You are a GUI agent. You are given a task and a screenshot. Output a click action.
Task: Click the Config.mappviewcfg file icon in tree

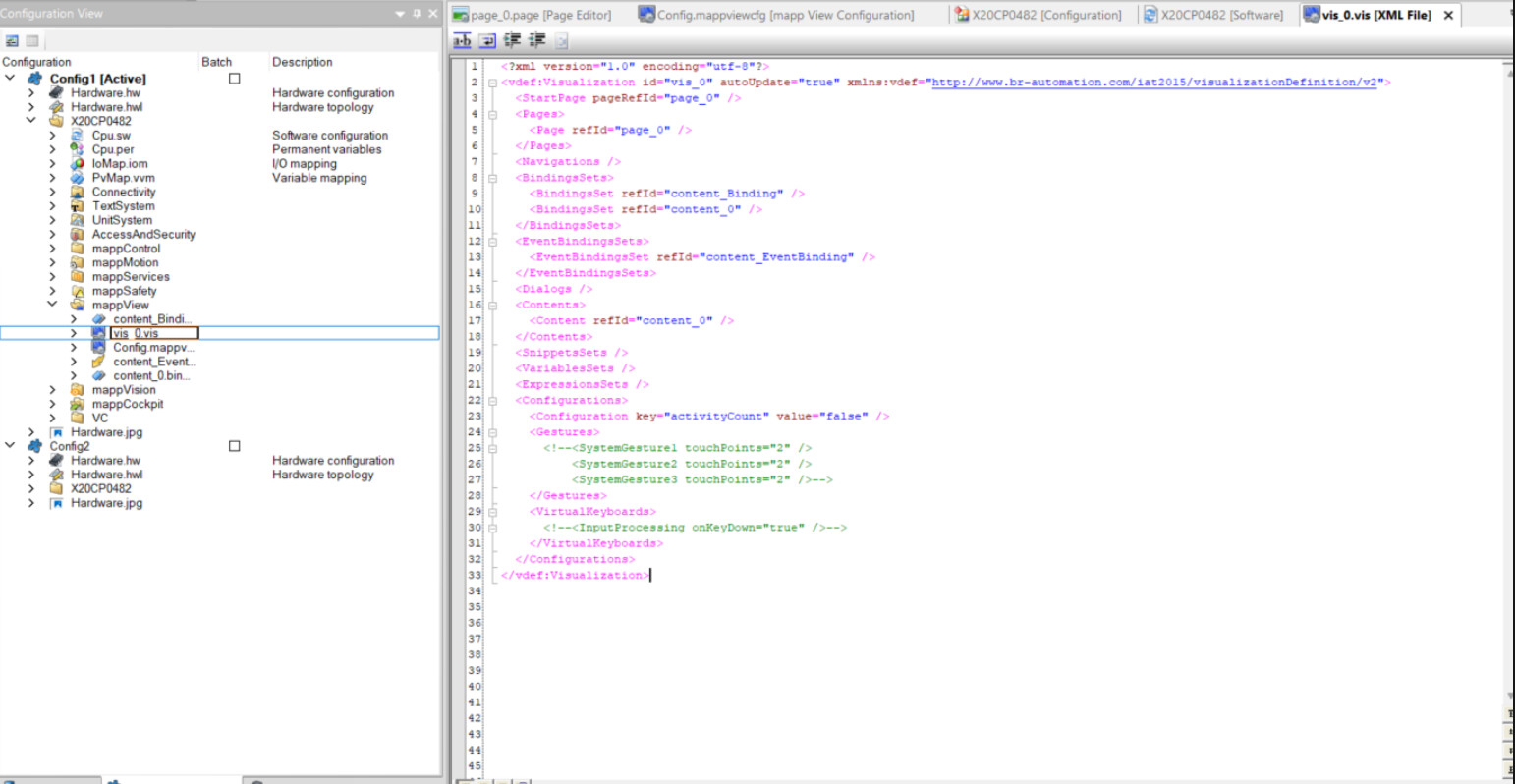[98, 348]
